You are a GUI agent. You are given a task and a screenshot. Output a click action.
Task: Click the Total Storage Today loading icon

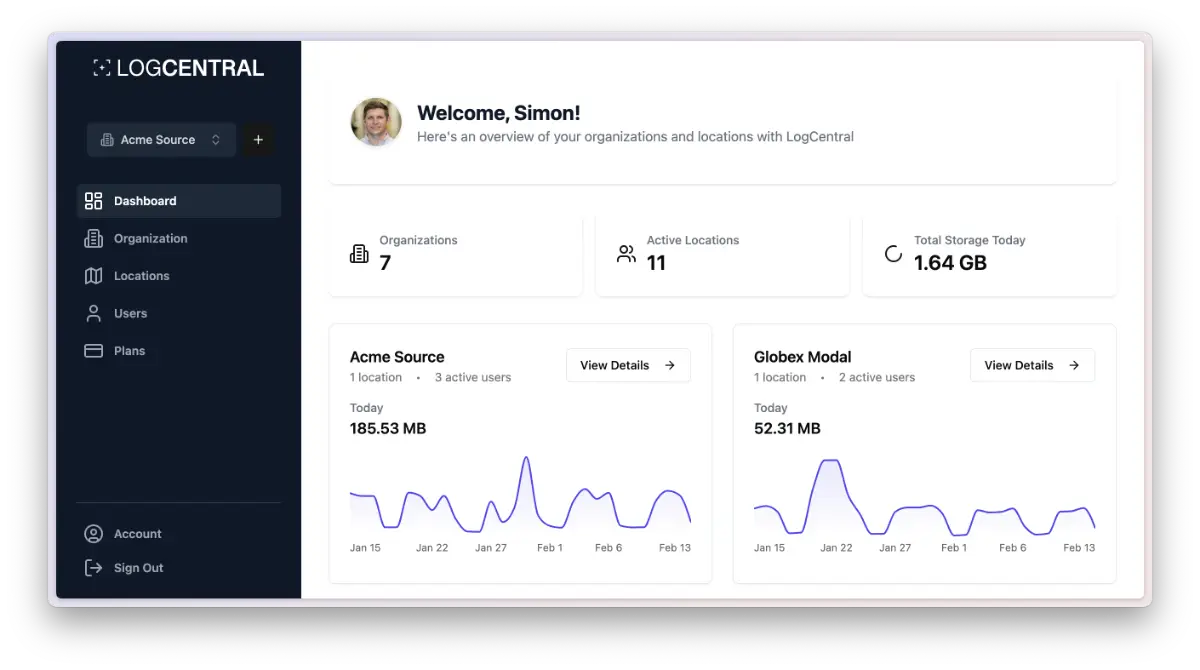(x=893, y=254)
